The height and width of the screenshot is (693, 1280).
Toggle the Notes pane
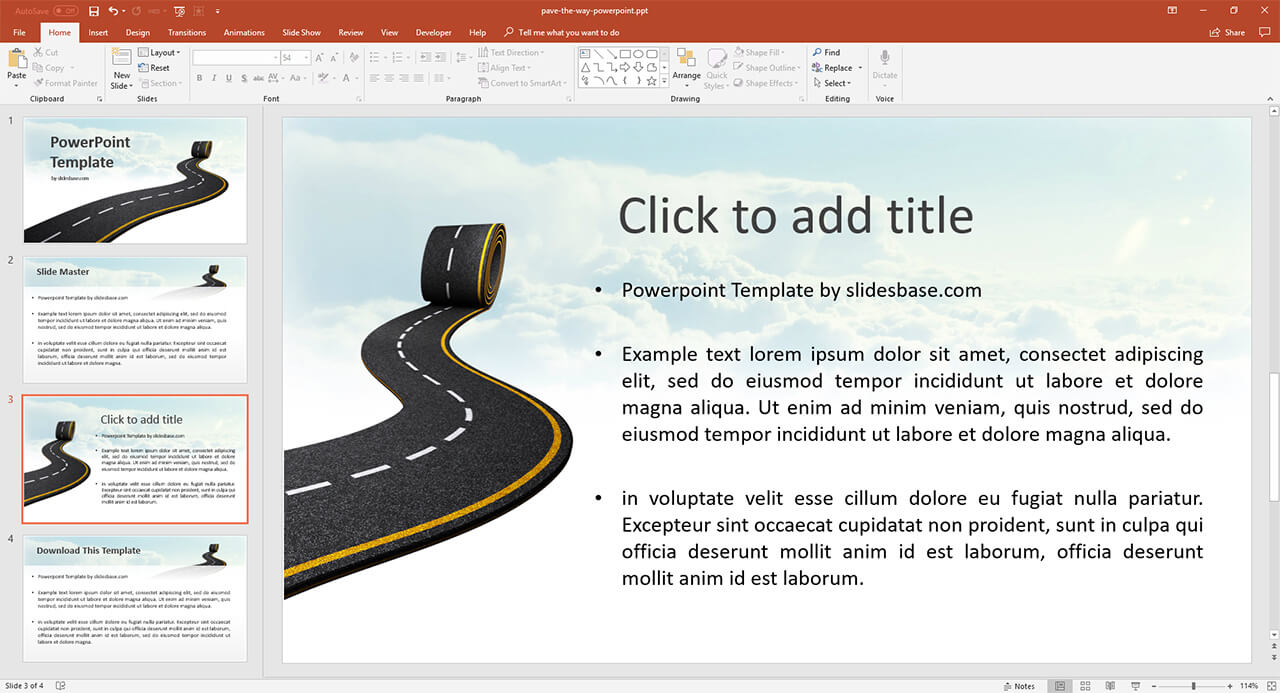[1019, 686]
